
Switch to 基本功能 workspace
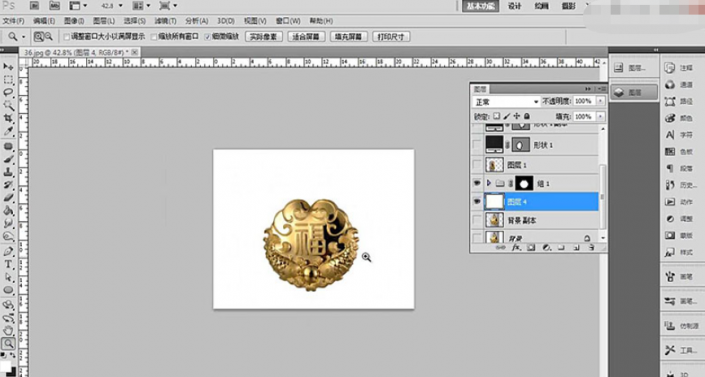pos(481,6)
